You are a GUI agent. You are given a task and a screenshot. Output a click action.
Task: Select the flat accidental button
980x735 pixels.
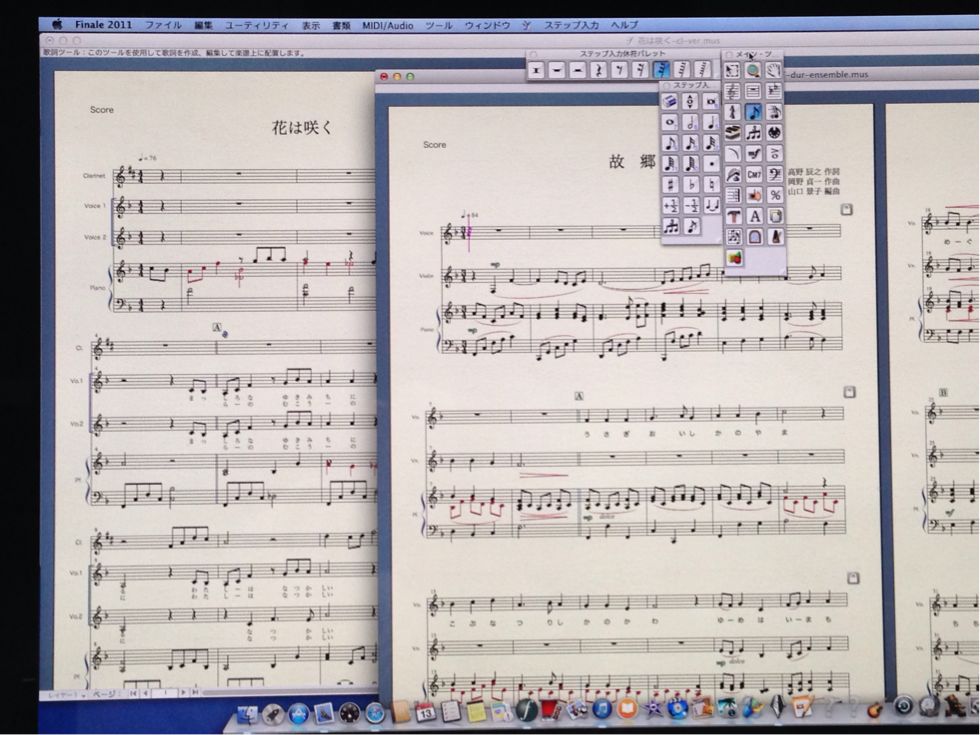point(691,184)
